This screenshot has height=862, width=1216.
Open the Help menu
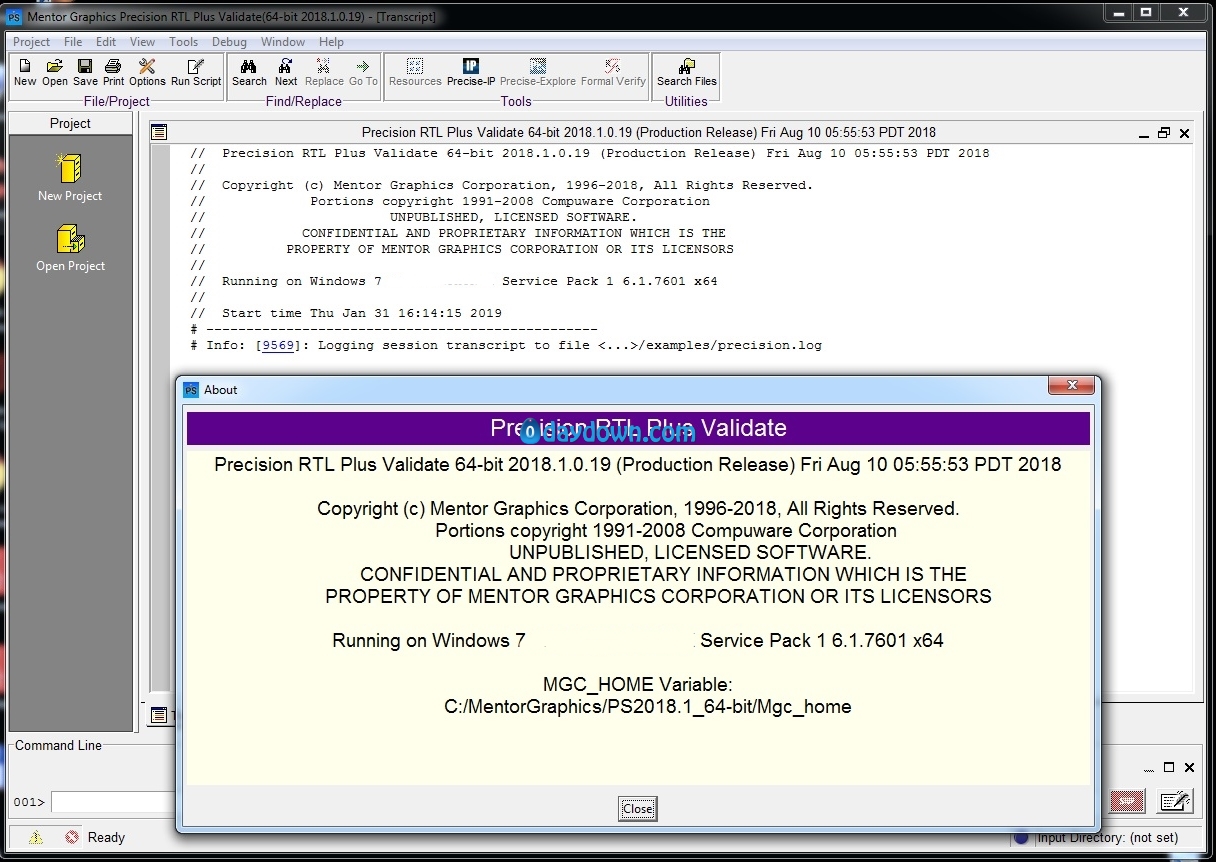point(331,42)
